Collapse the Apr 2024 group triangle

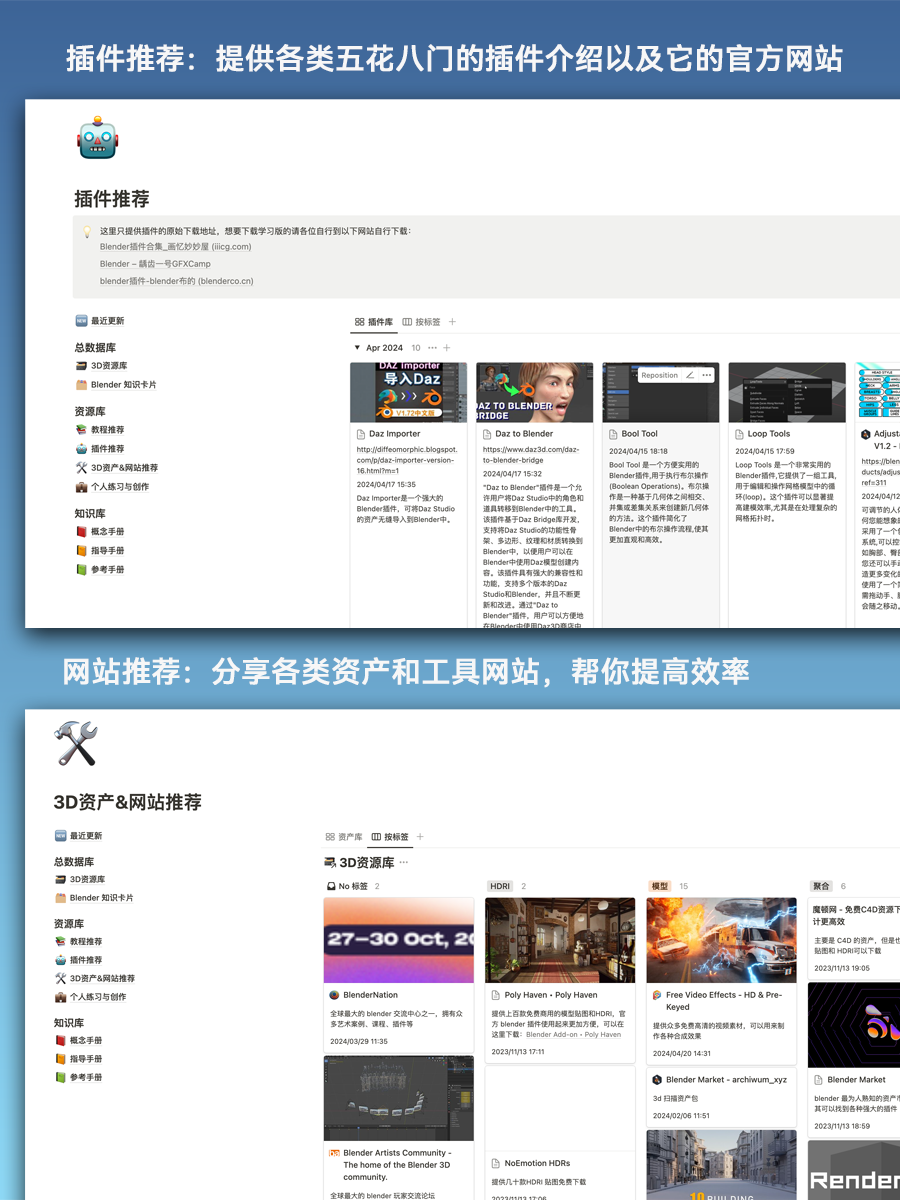[357, 348]
